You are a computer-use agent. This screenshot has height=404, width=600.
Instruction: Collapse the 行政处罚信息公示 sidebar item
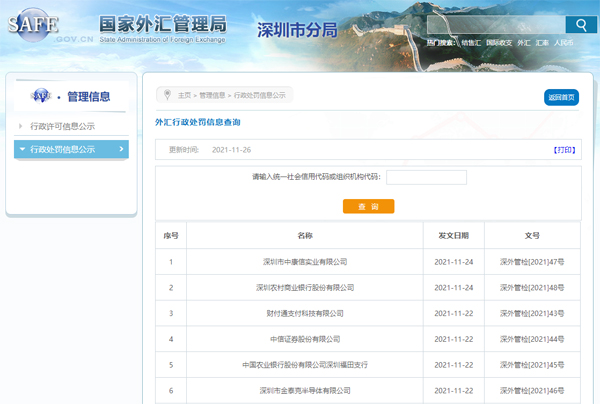coord(21,149)
